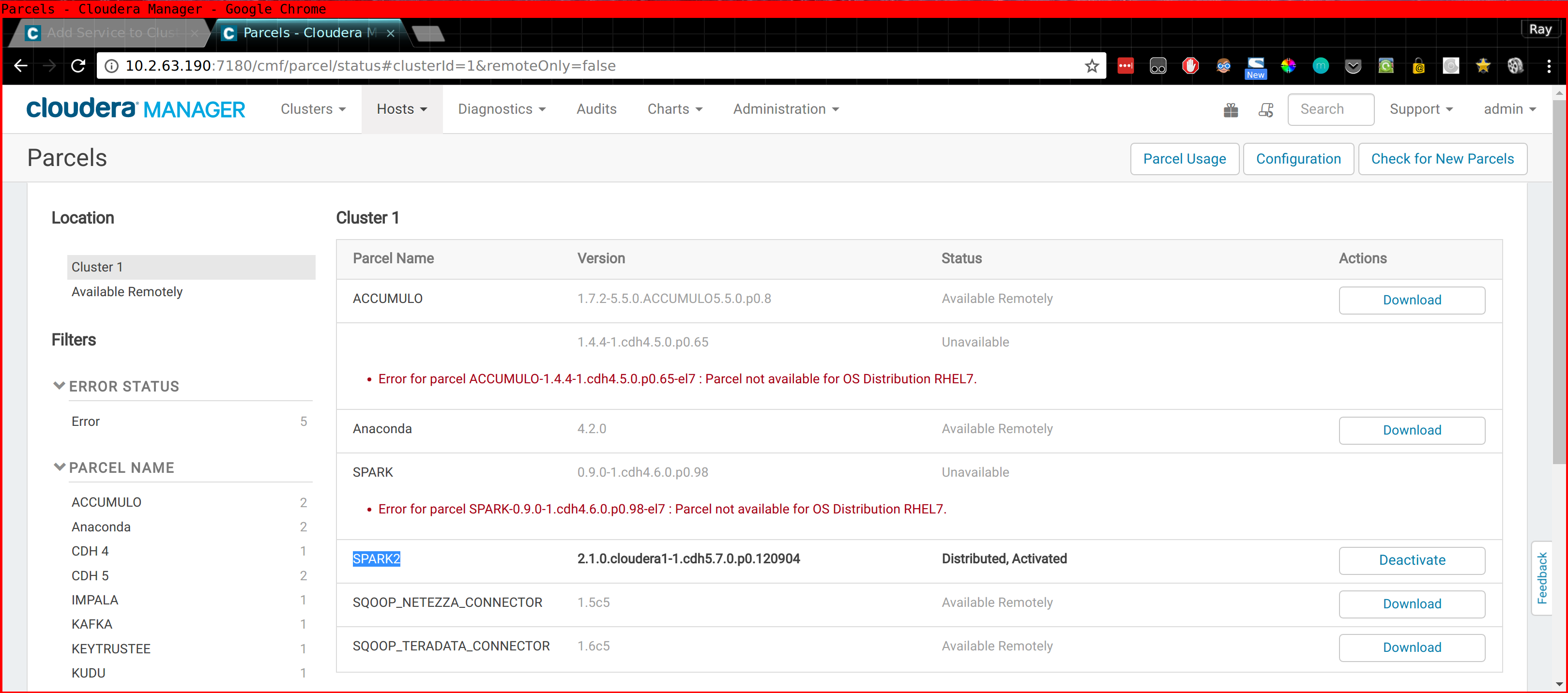The image size is (1568, 693).
Task: Go back with the browser back arrow
Action: click(x=21, y=66)
